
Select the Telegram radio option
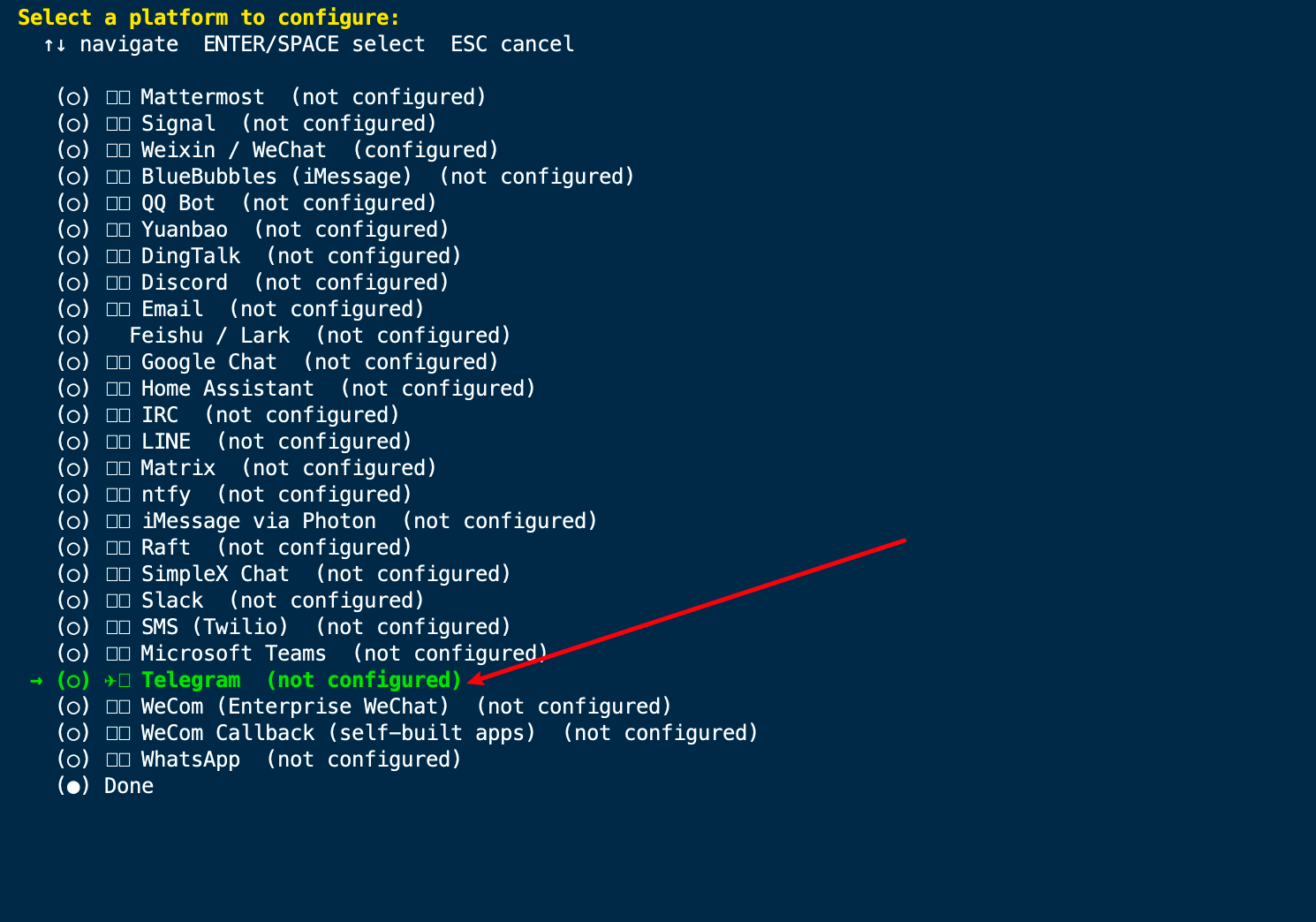pyautogui.click(x=73, y=680)
